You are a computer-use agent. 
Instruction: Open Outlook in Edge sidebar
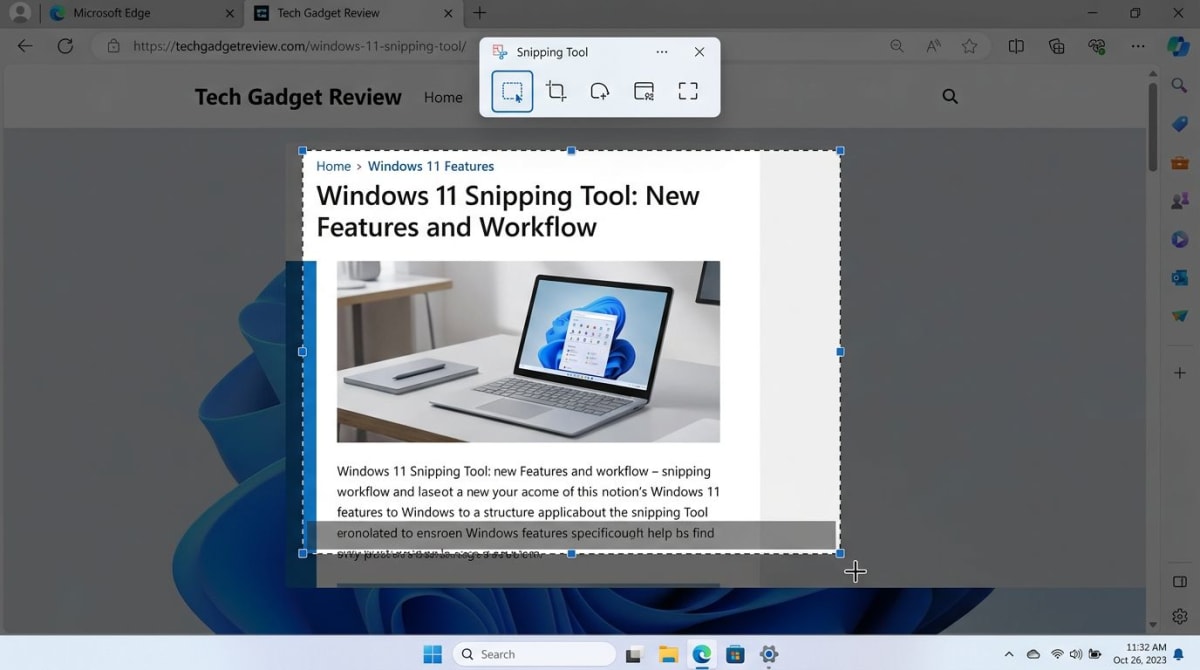[x=1179, y=277]
